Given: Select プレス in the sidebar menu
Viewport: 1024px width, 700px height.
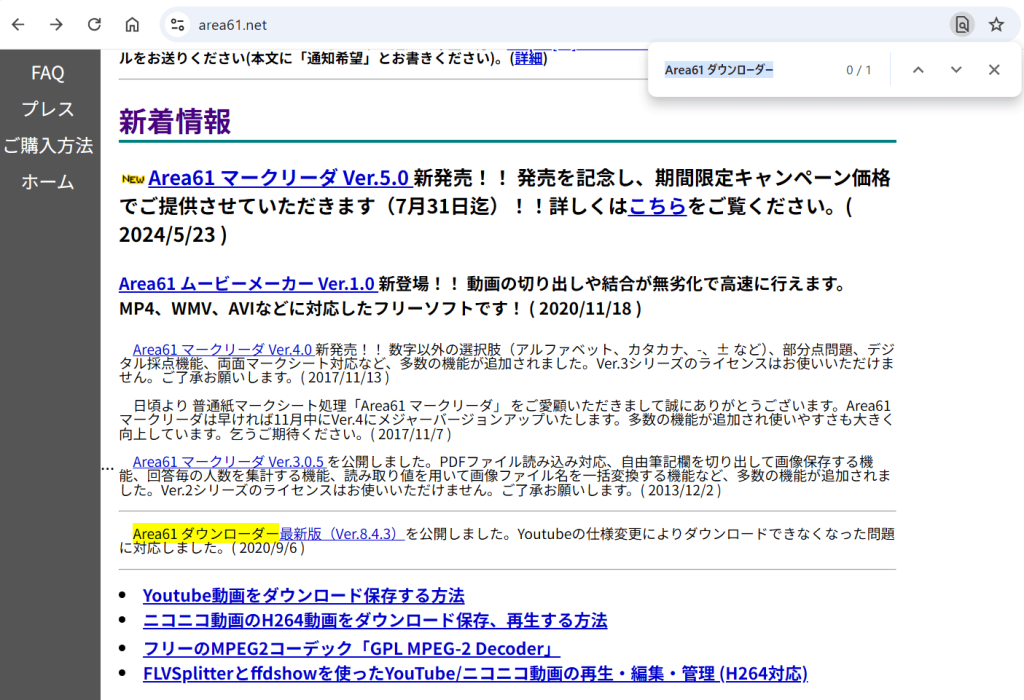Looking at the screenshot, I should coord(48,109).
